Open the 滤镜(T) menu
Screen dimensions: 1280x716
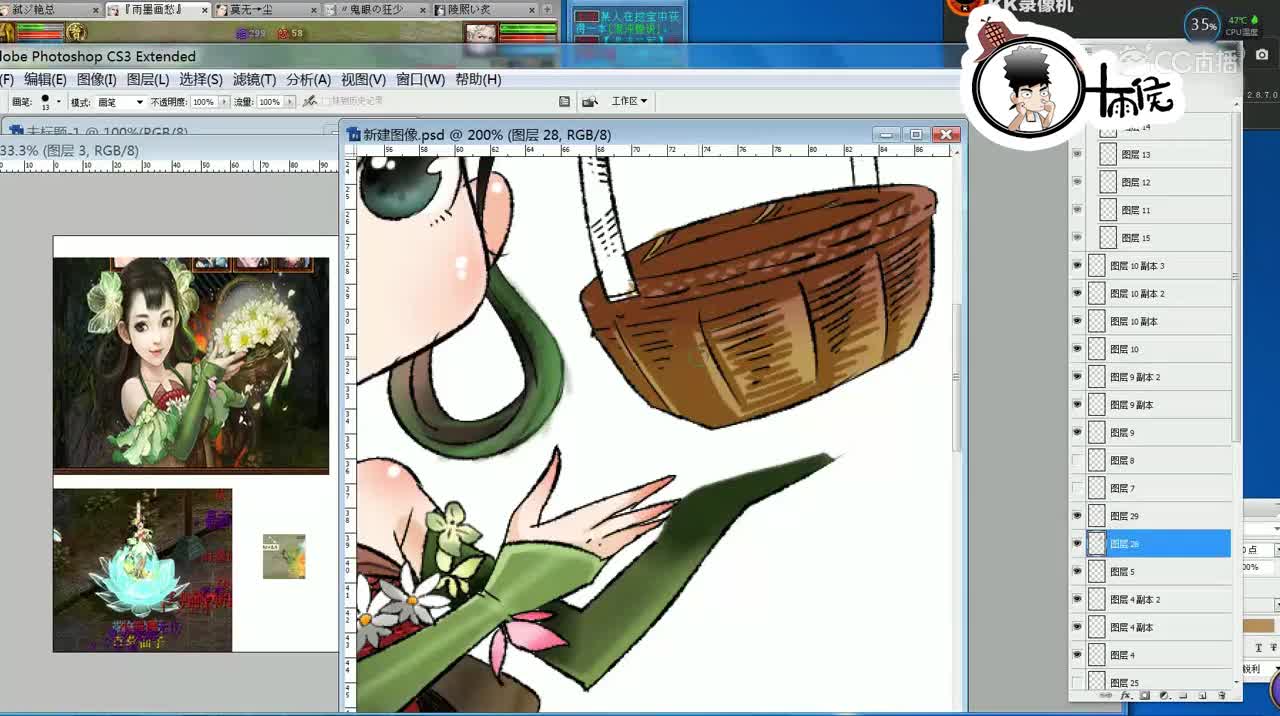(254, 79)
